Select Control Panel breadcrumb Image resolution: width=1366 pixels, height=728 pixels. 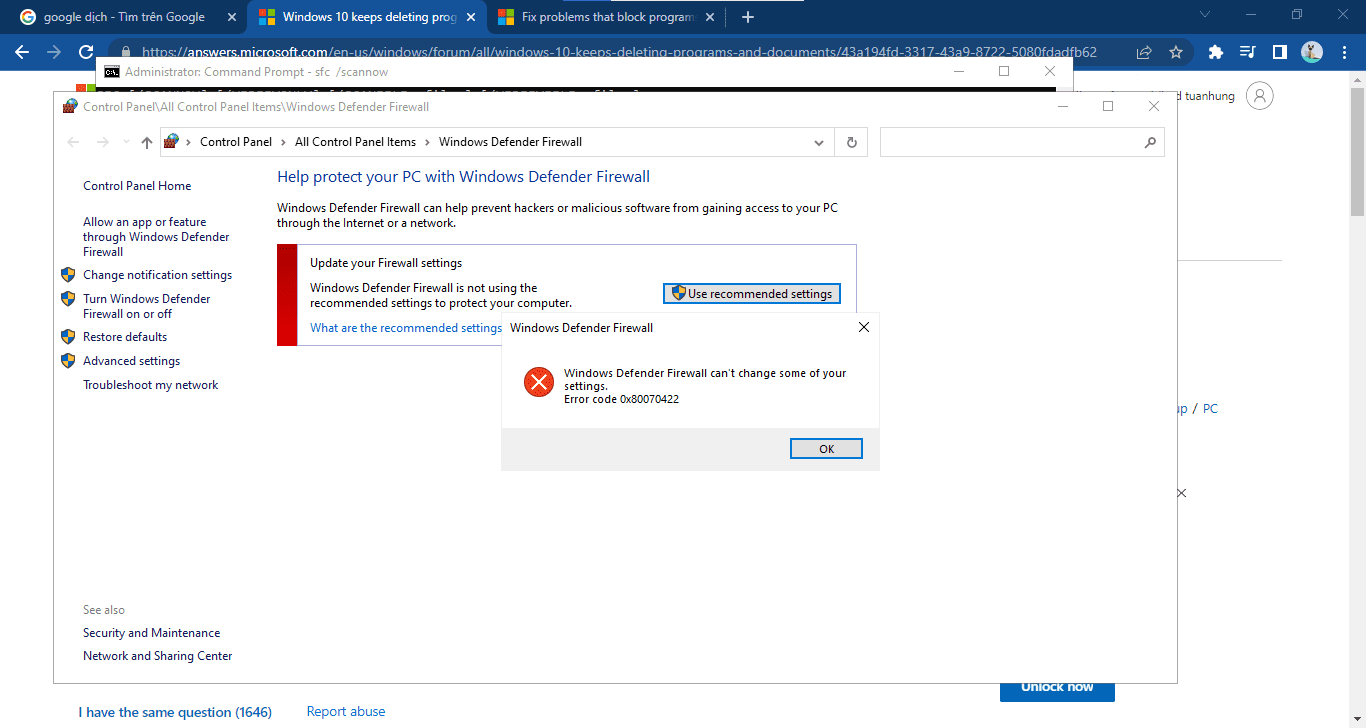[236, 142]
